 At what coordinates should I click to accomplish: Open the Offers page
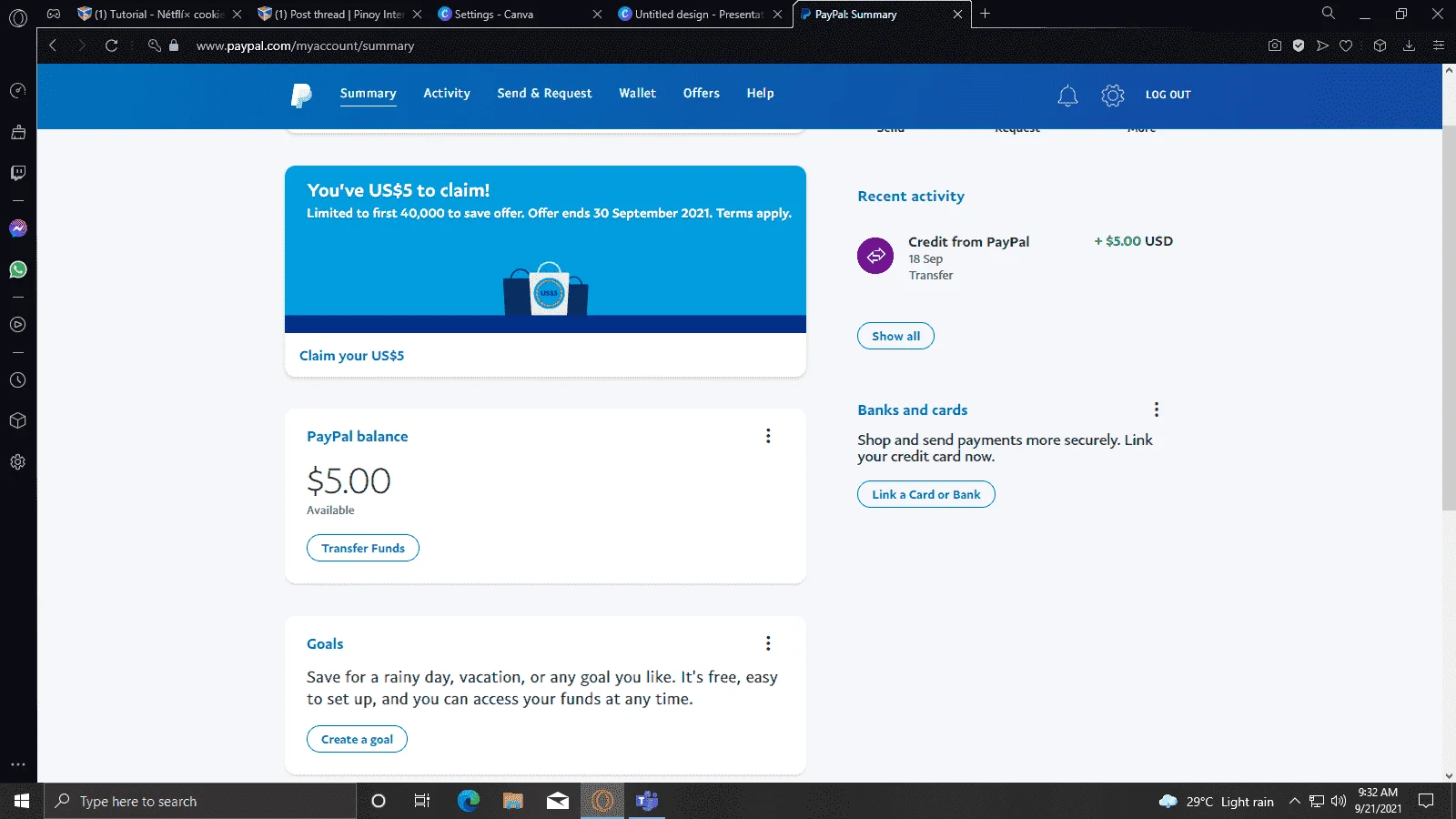click(x=702, y=93)
